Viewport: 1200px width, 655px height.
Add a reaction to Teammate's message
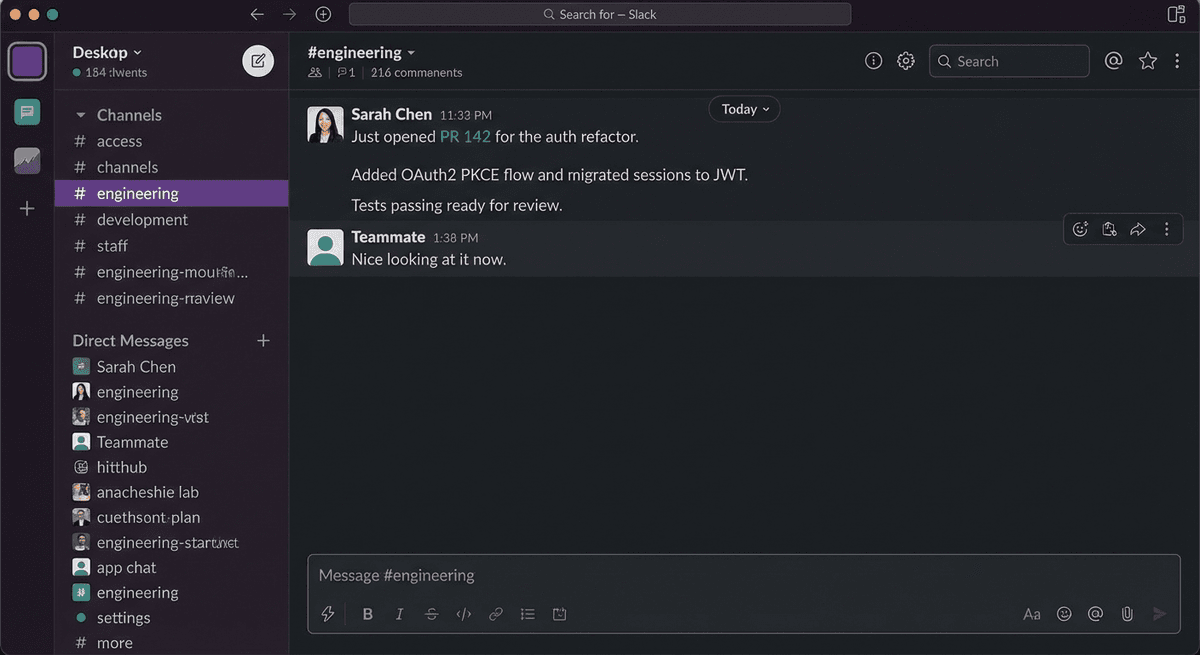pyautogui.click(x=1080, y=228)
